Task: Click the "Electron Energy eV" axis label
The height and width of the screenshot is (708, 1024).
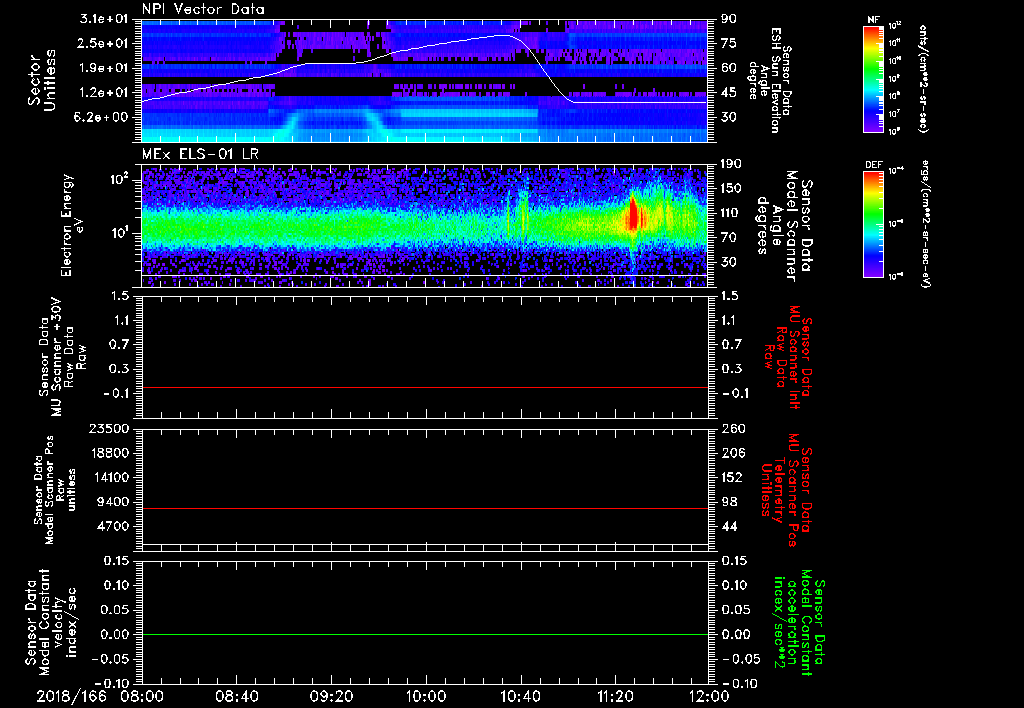Action: point(74,225)
